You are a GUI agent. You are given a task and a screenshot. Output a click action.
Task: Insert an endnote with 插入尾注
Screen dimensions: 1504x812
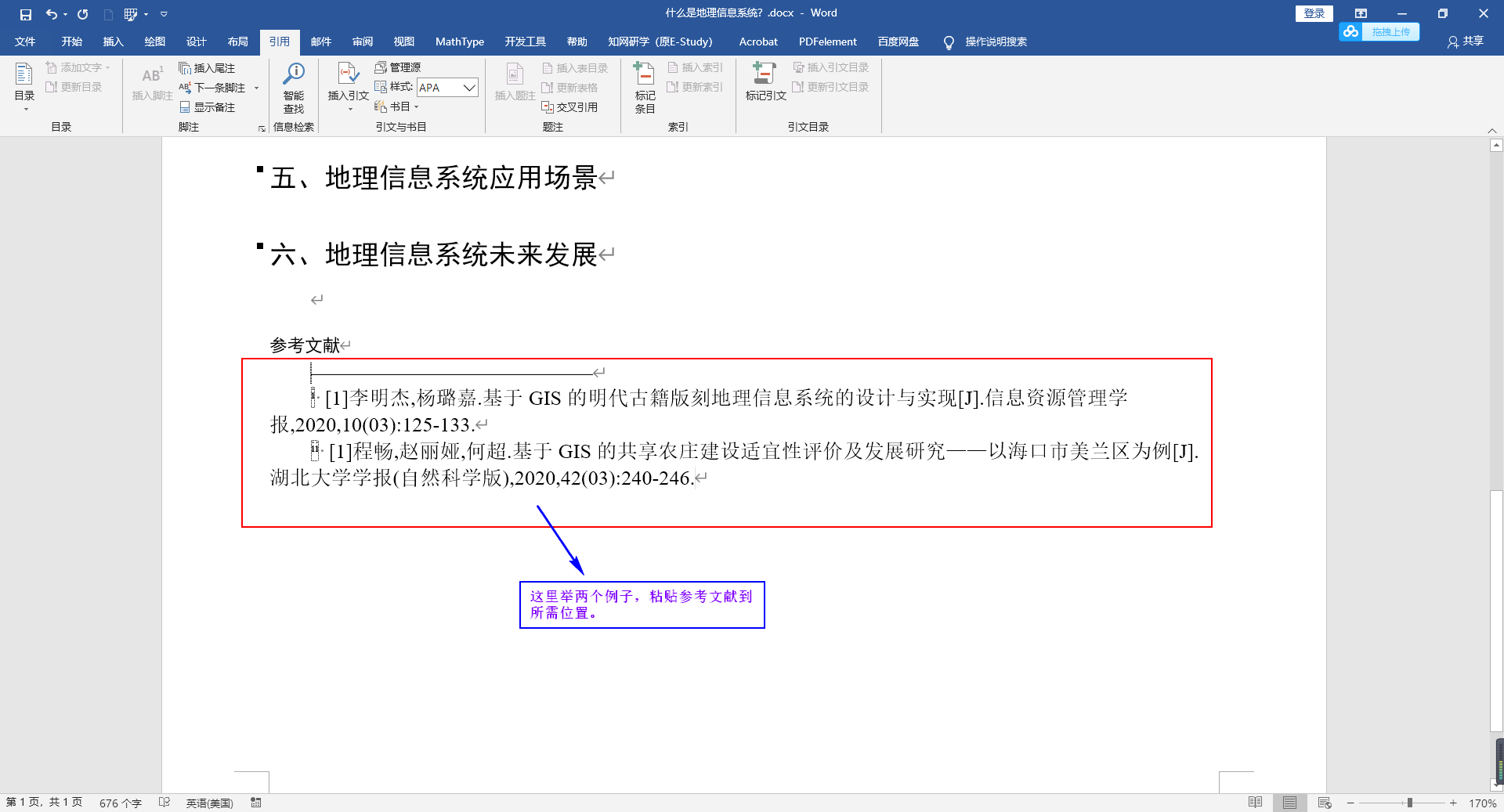(207, 68)
